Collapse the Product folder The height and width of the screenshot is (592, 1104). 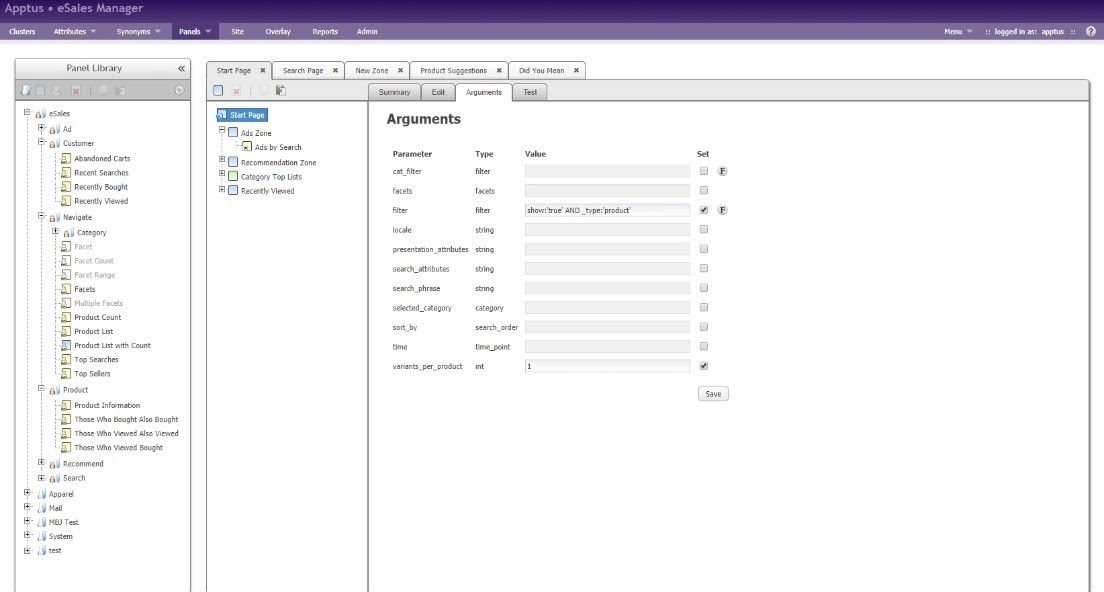click(x=41, y=389)
